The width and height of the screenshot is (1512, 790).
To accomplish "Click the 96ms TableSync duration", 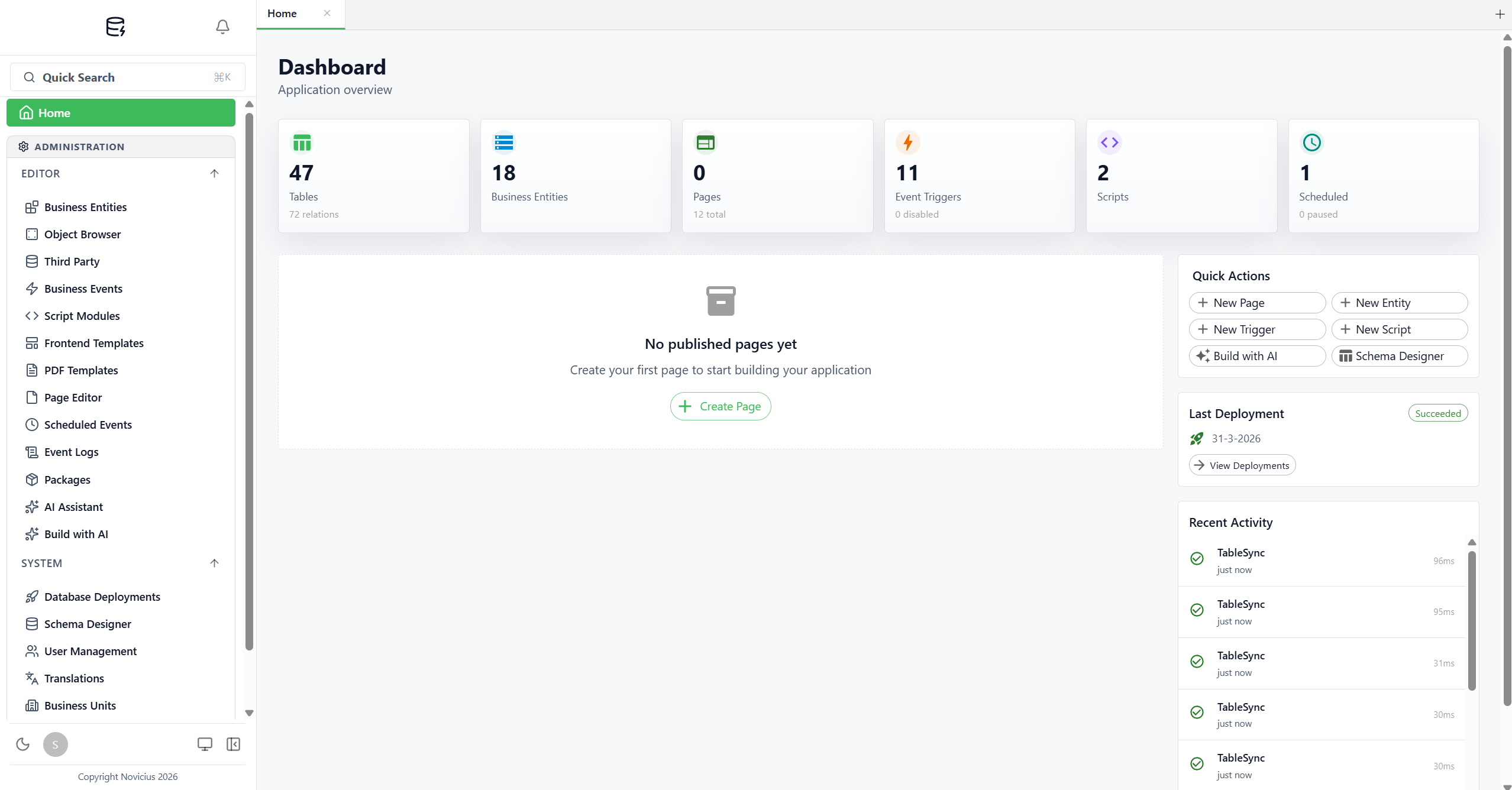I will pyautogui.click(x=1443, y=561).
